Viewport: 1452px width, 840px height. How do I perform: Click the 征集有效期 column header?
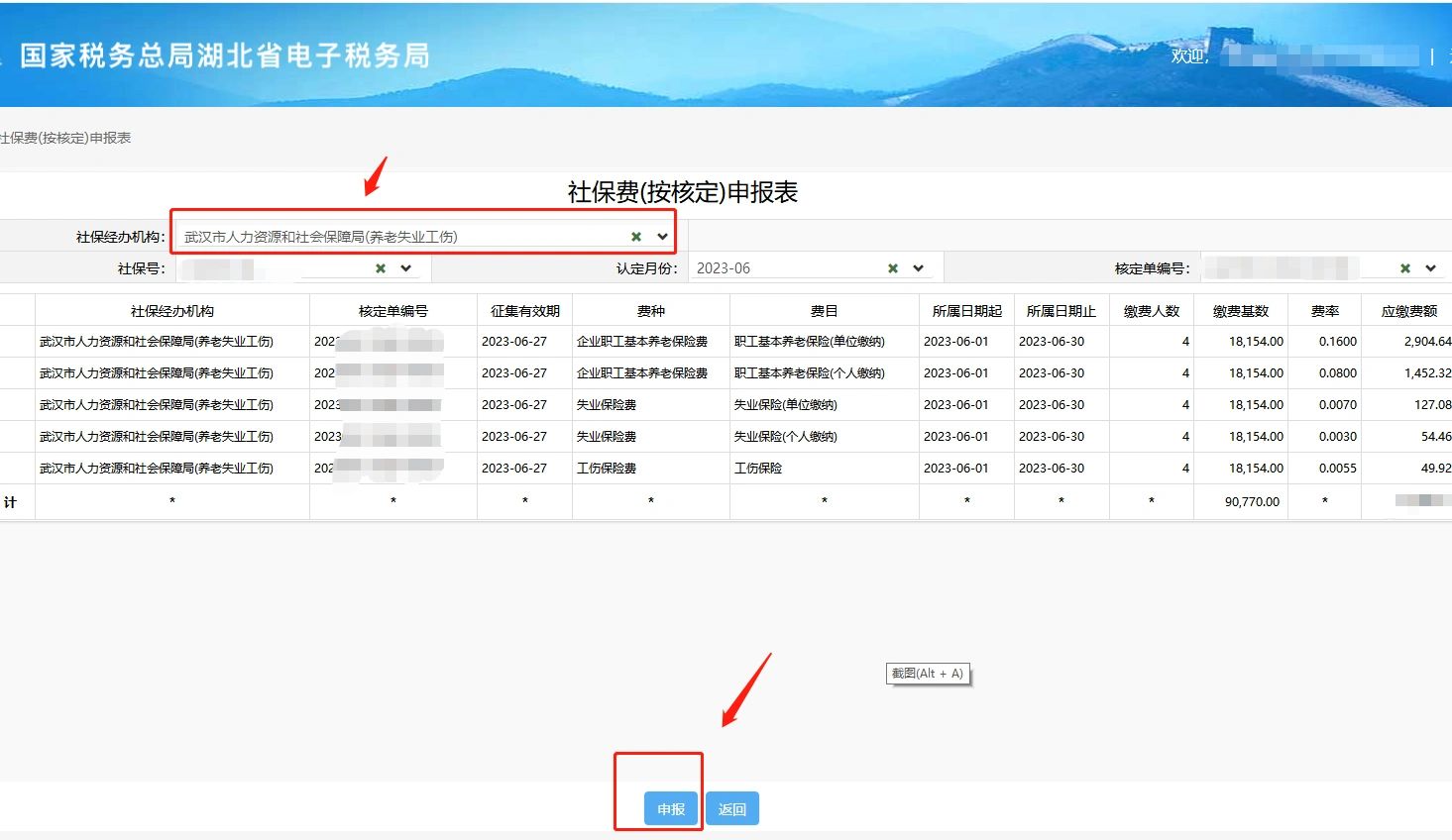tap(525, 311)
